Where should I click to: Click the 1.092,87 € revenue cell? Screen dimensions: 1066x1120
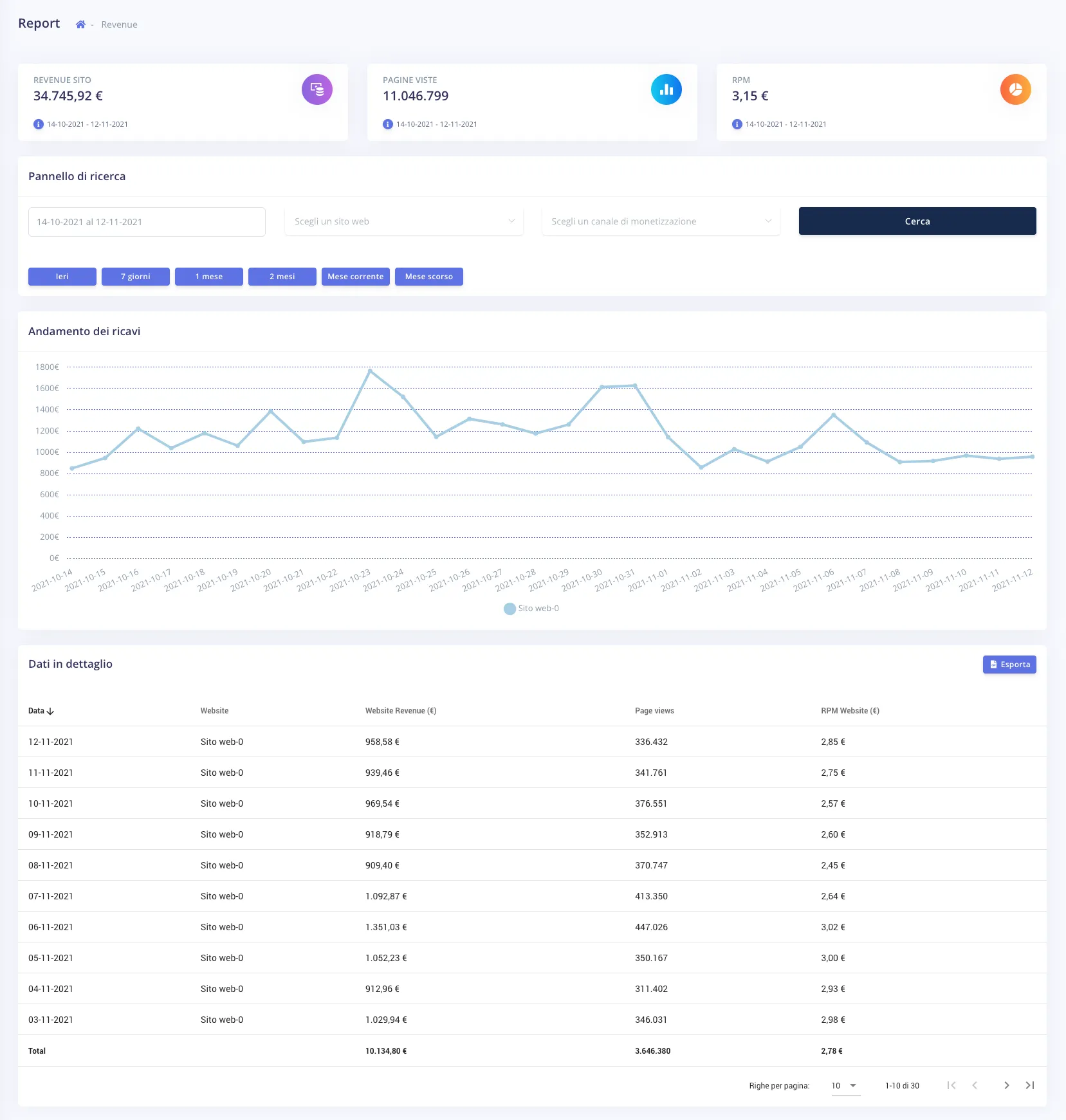click(x=386, y=896)
